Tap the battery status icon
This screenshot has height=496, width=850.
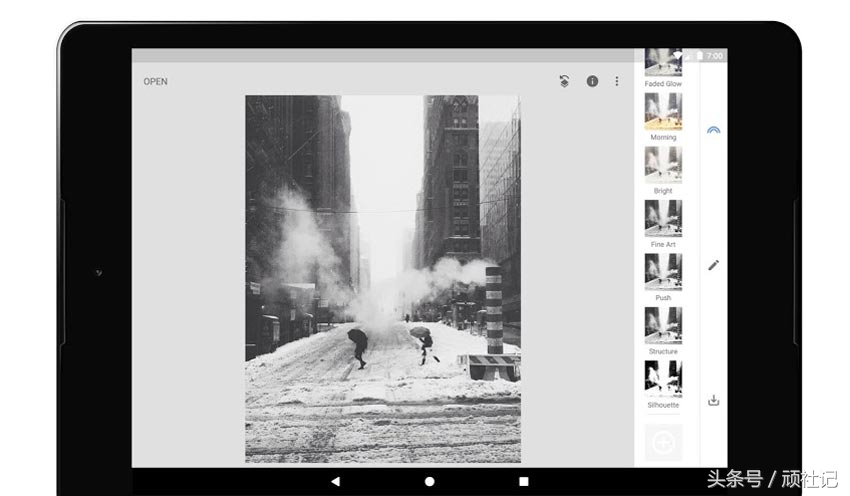(698, 56)
